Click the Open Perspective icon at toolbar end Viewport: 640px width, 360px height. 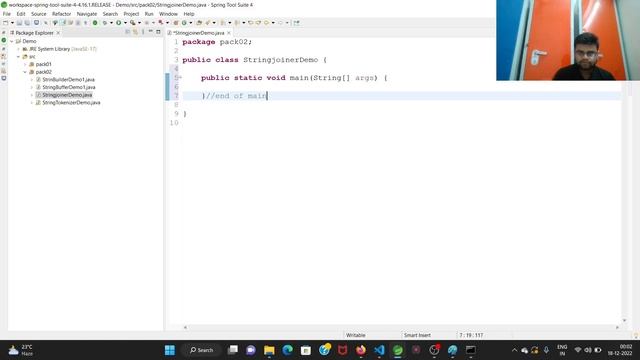click(x=297, y=23)
